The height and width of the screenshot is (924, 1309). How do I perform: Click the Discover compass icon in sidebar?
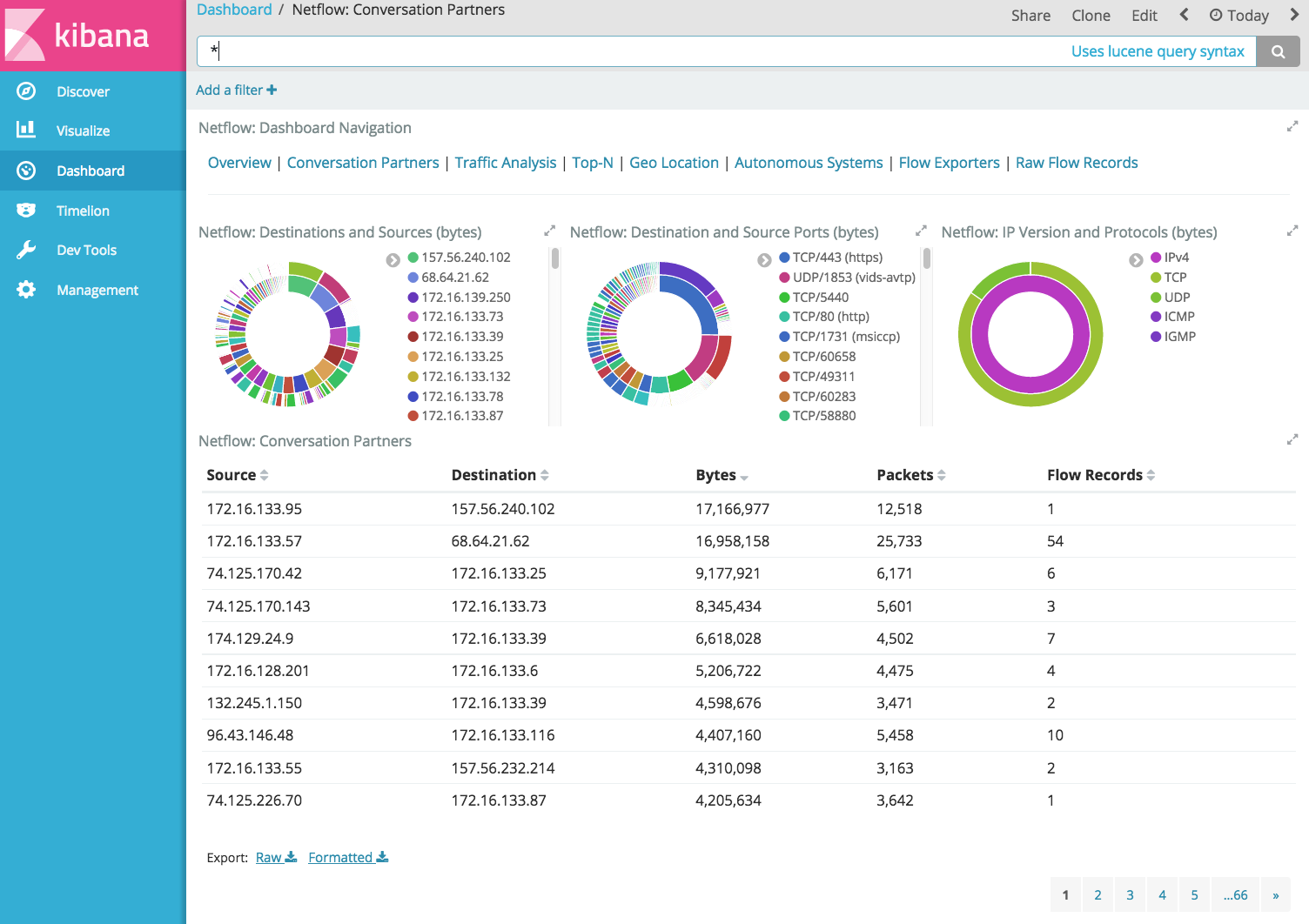[x=26, y=91]
